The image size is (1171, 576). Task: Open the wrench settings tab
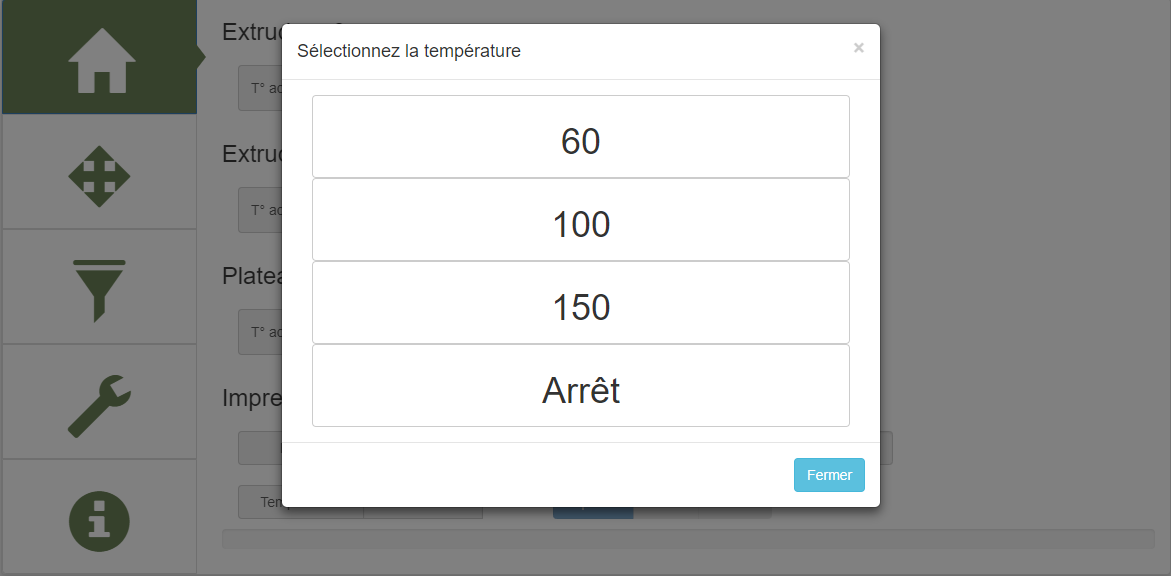(99, 403)
